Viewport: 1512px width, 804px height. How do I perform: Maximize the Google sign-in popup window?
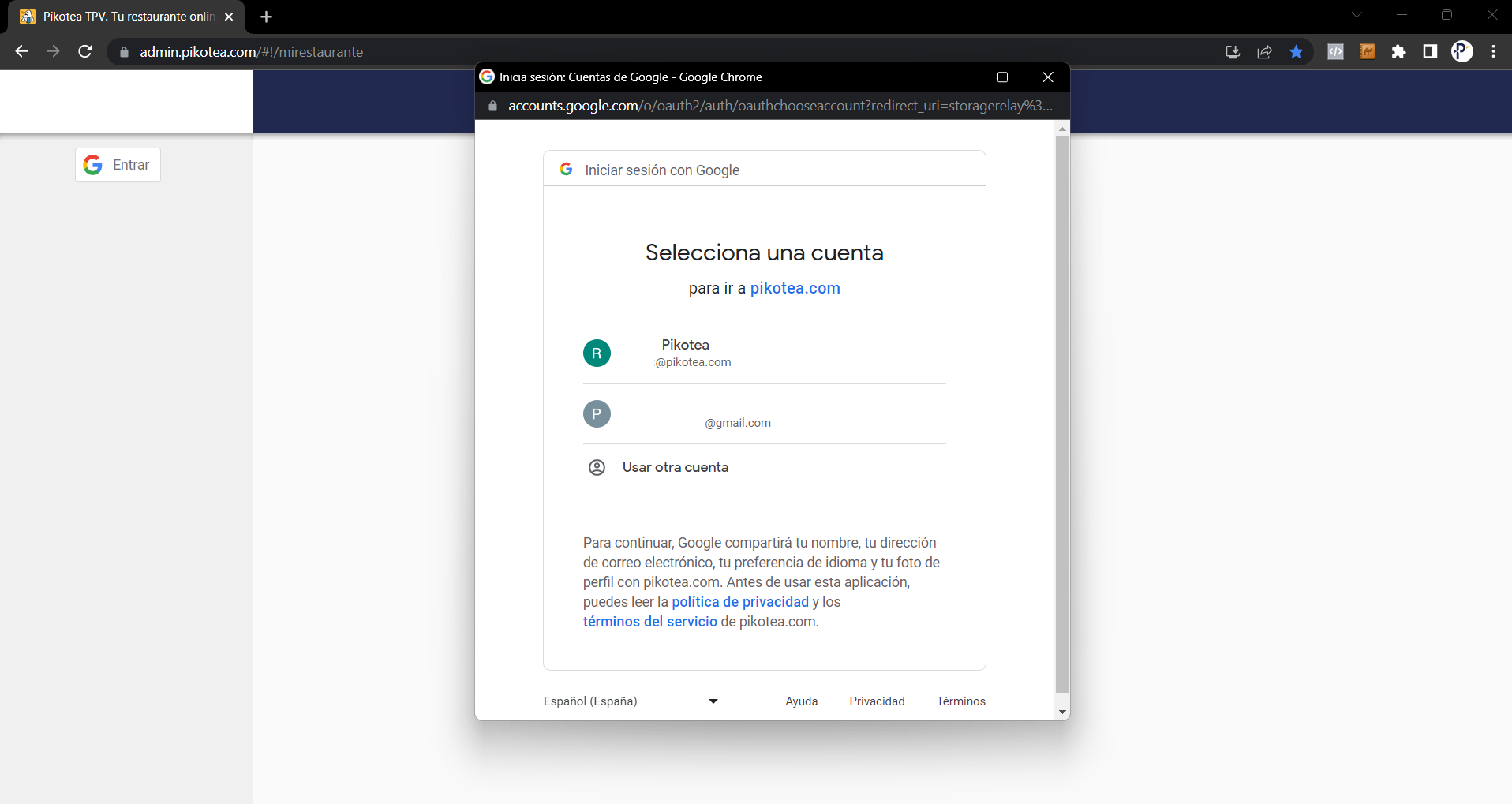(1002, 77)
